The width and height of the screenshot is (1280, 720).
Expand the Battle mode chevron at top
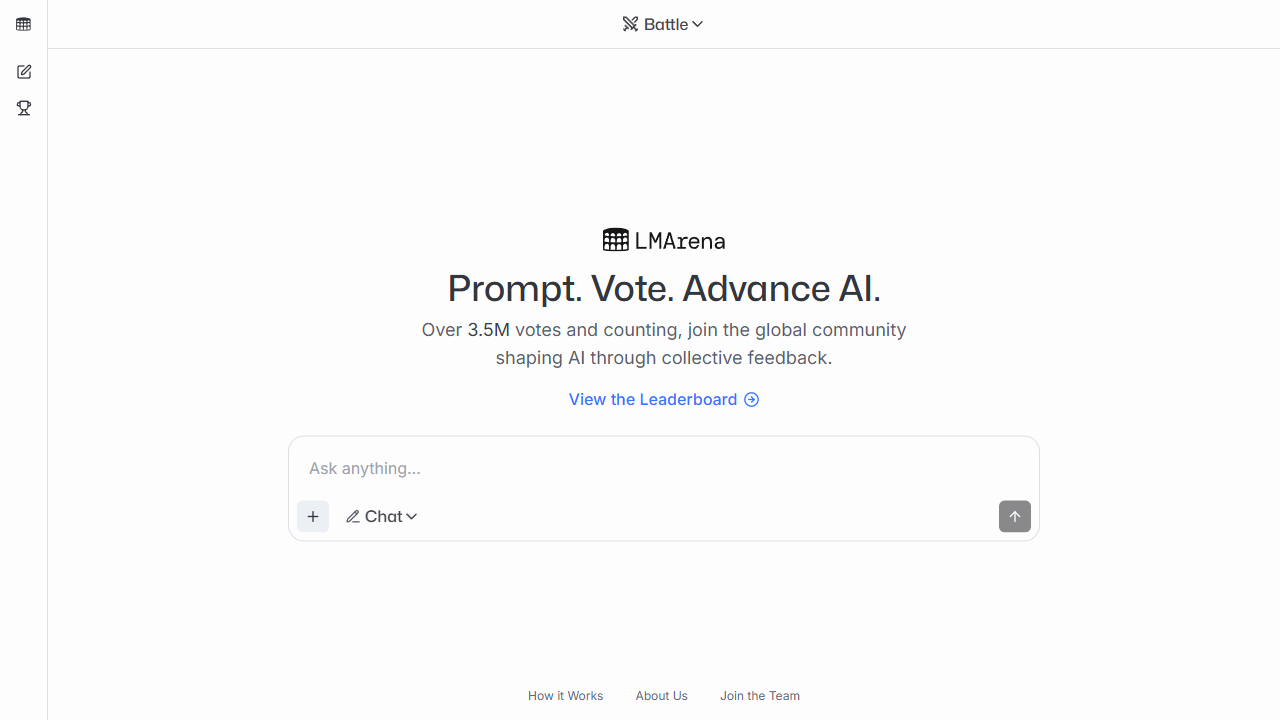[698, 24]
